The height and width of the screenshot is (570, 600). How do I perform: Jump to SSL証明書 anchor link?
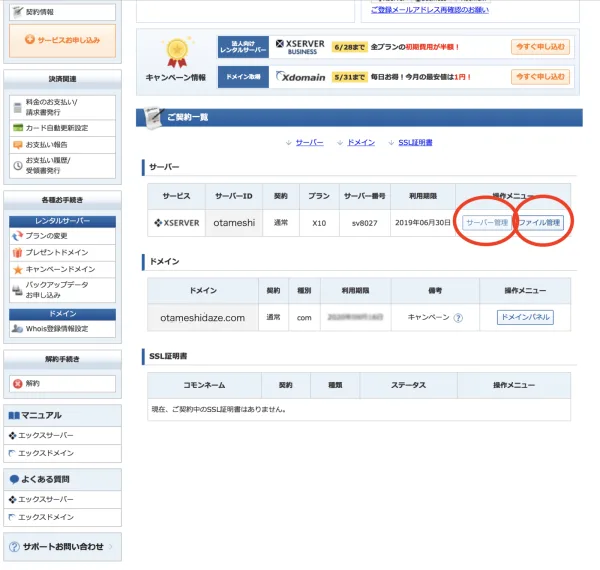pos(415,142)
